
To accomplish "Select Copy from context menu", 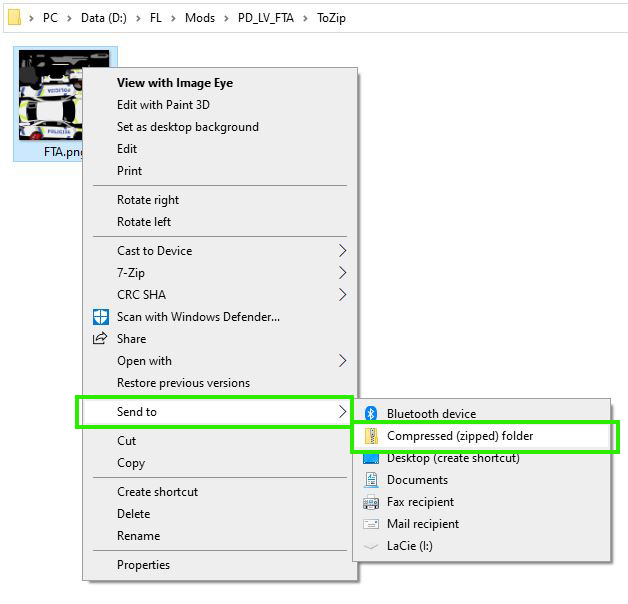I will coord(131,463).
